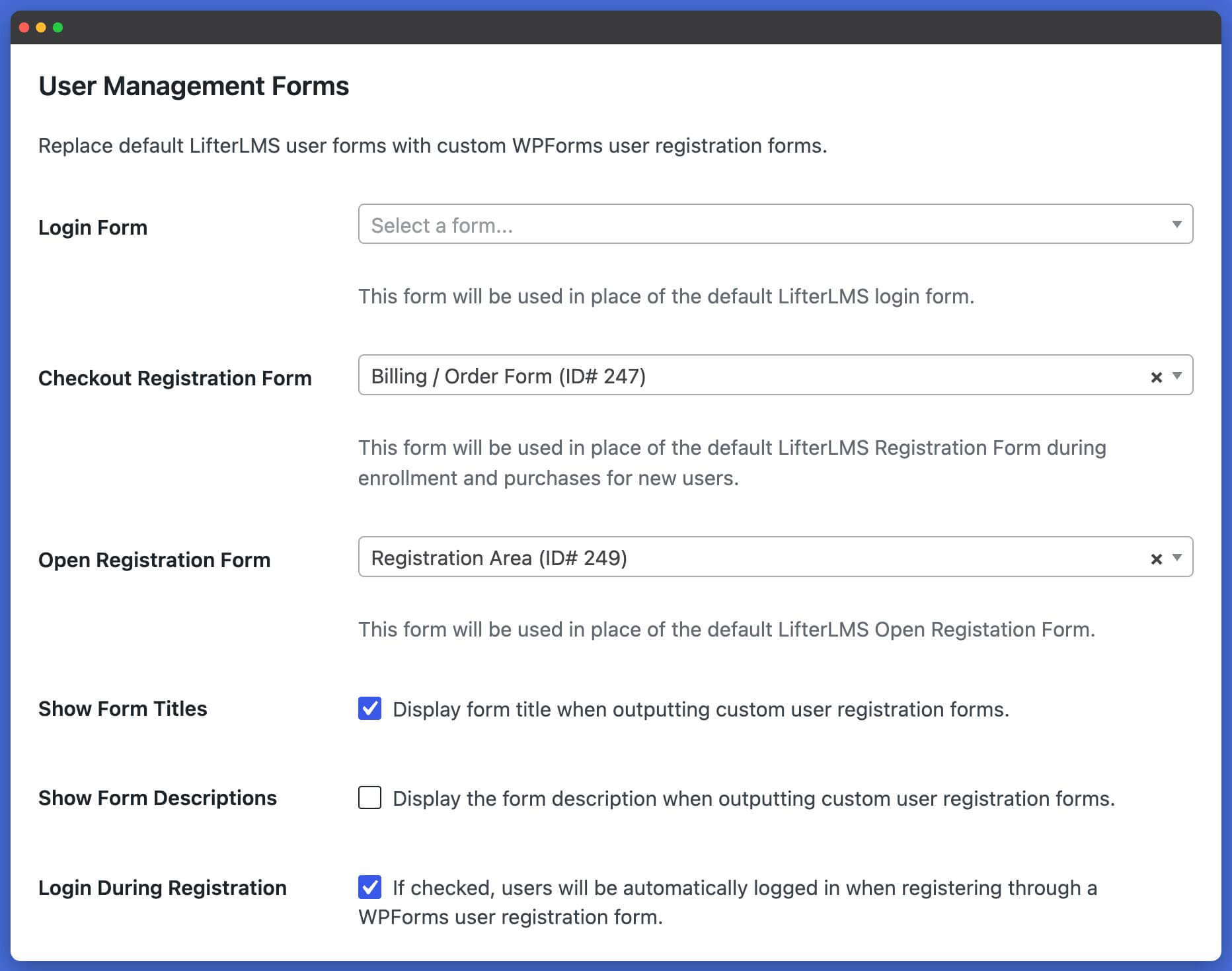Clear the Registration Area selection
Screen dimensions: 1232x971
[x=1156, y=559]
